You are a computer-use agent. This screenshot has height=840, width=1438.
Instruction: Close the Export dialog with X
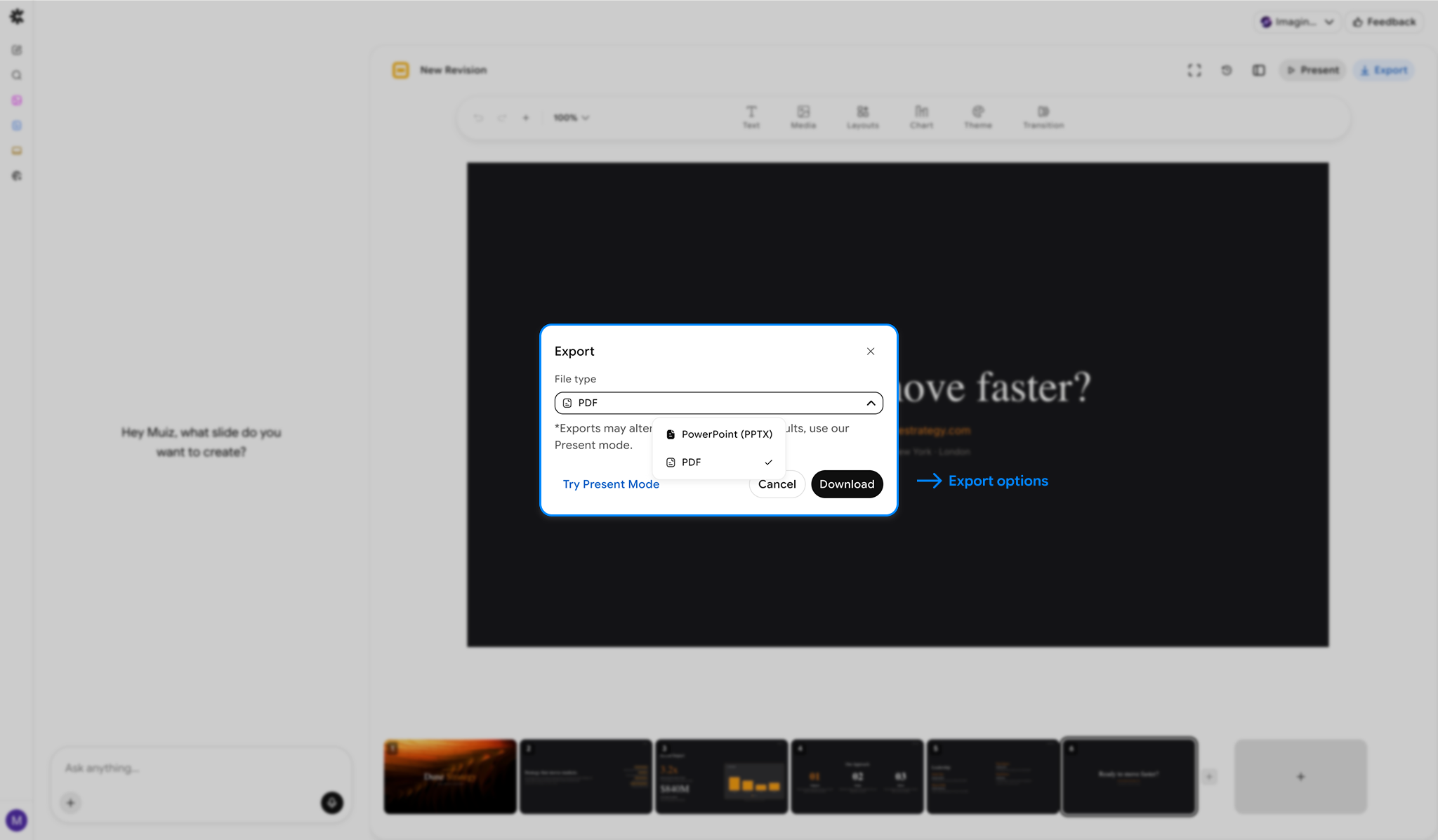coord(871,352)
